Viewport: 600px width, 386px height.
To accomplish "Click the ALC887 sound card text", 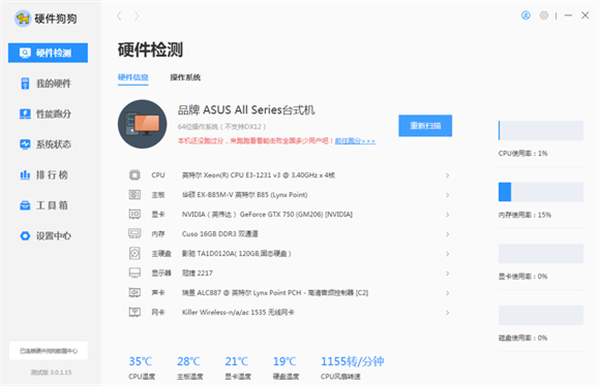I will [275, 293].
